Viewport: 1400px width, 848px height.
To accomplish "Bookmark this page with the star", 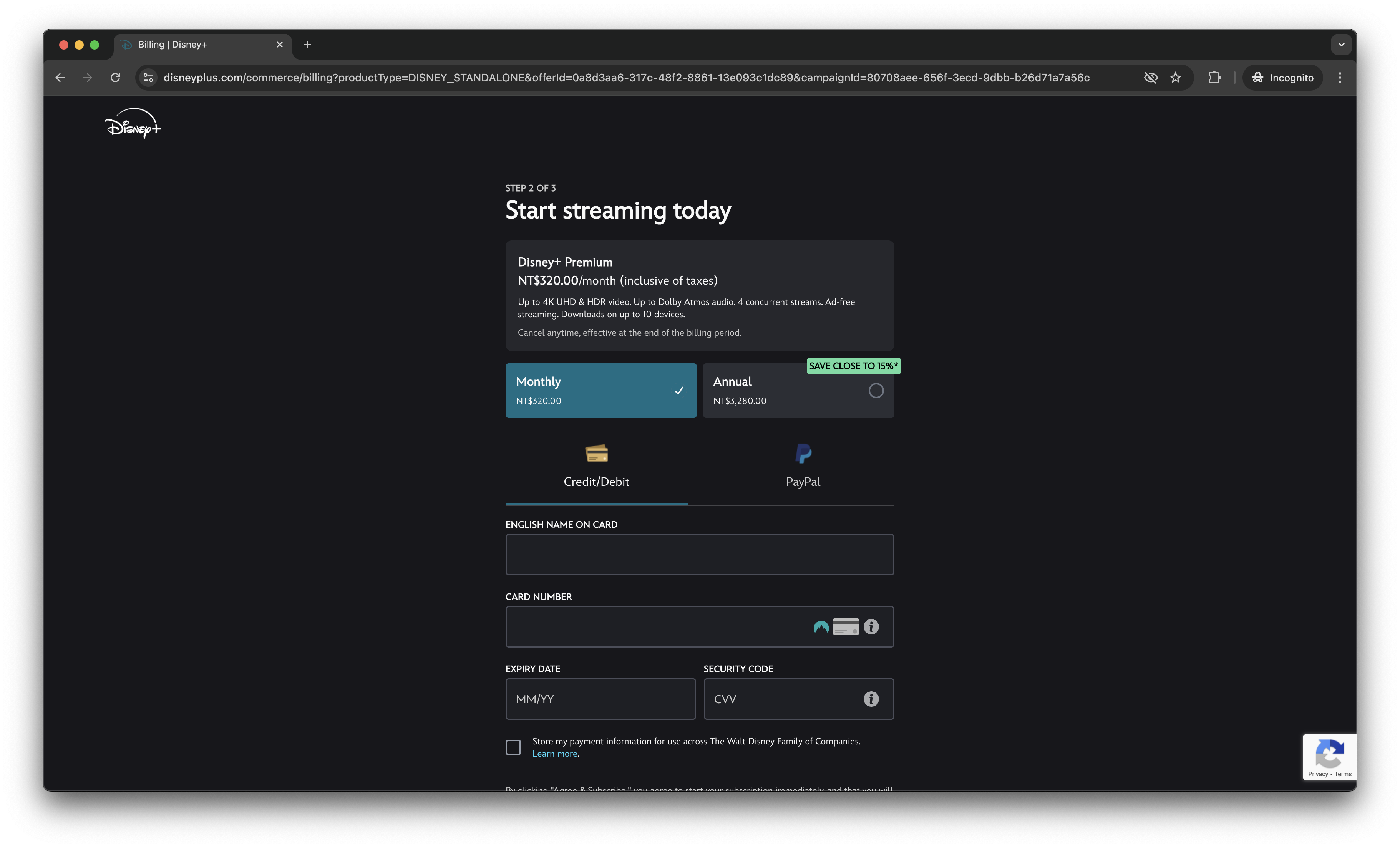I will pyautogui.click(x=1176, y=78).
